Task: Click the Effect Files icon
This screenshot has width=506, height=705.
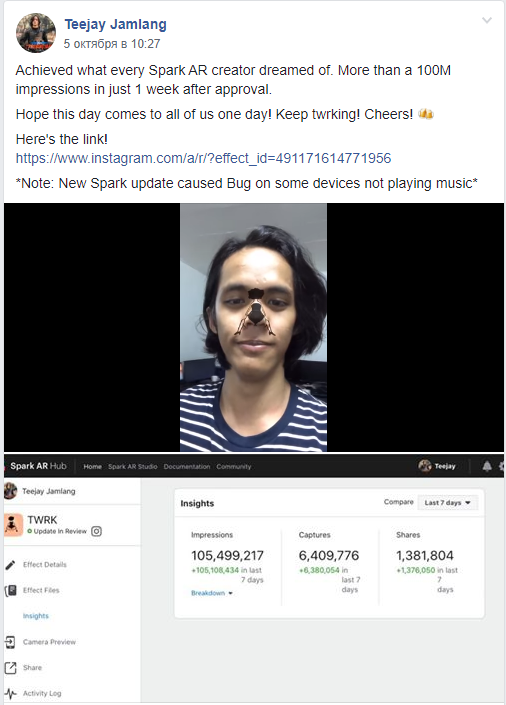Action: tap(11, 590)
